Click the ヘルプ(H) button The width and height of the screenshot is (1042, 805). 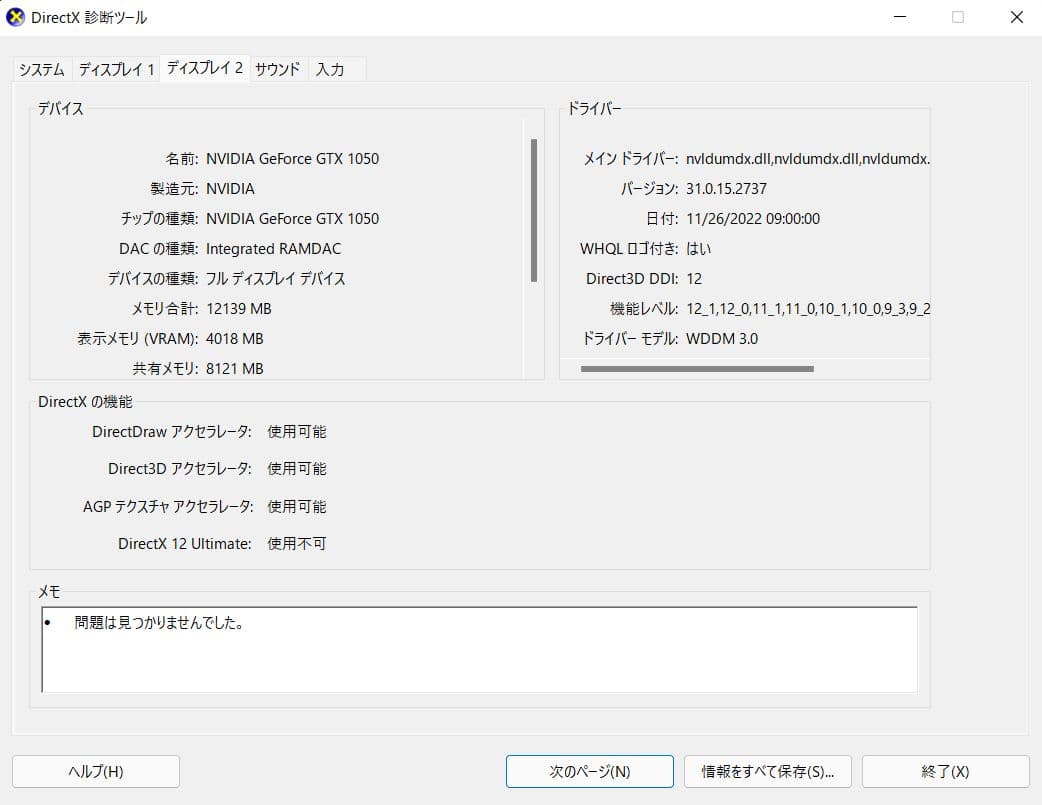tap(95, 771)
